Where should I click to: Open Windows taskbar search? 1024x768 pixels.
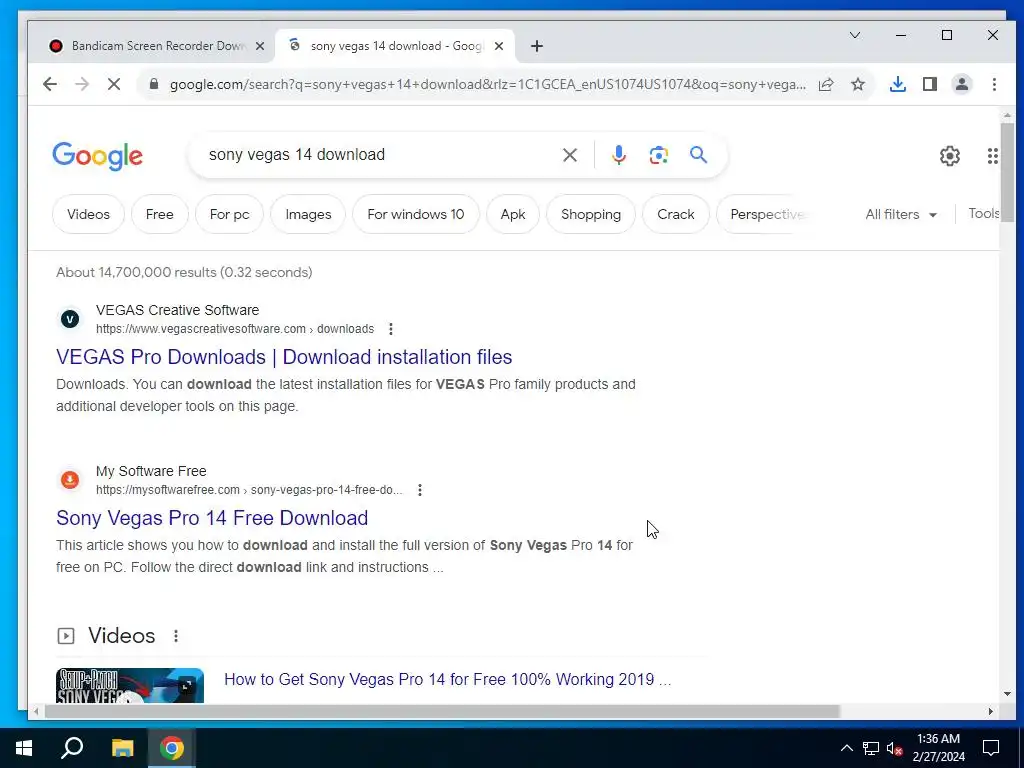(x=72, y=748)
